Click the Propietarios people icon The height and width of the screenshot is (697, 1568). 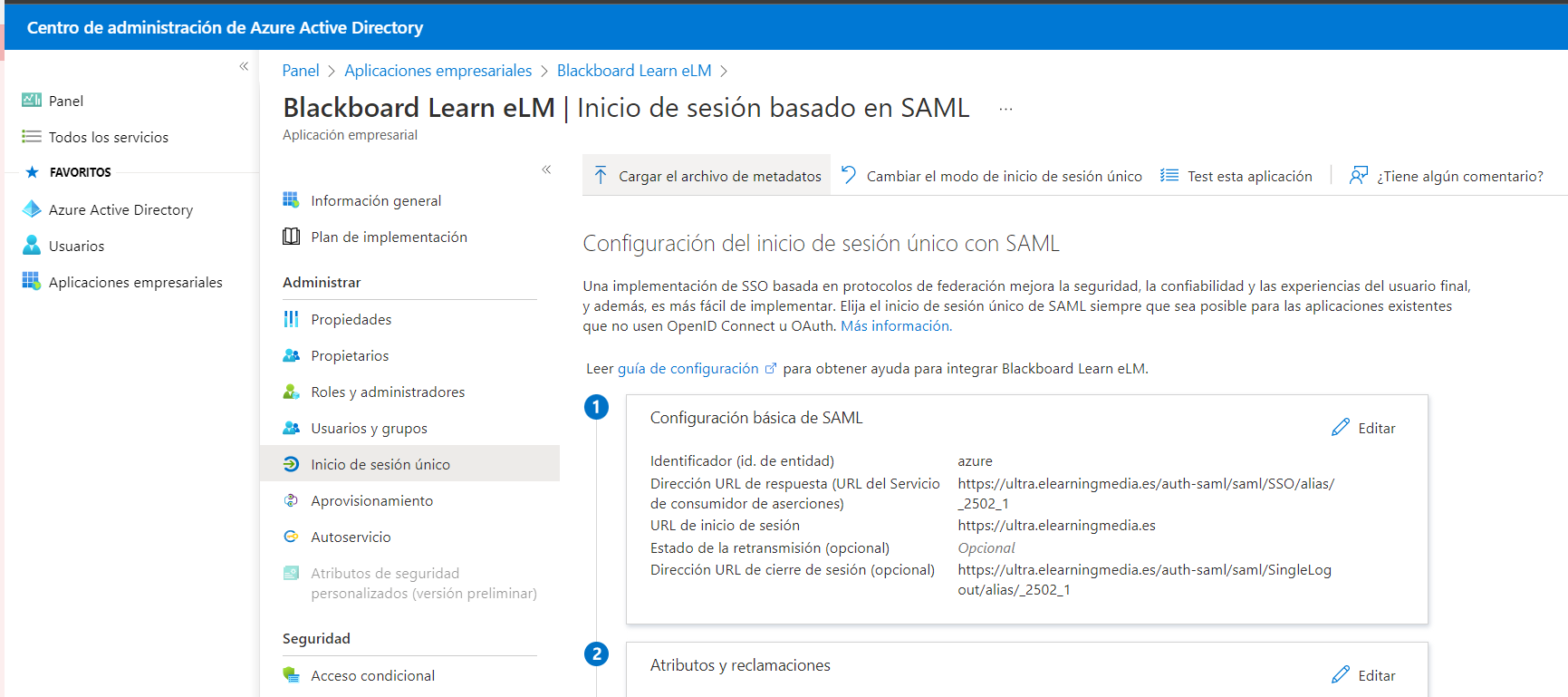[291, 355]
